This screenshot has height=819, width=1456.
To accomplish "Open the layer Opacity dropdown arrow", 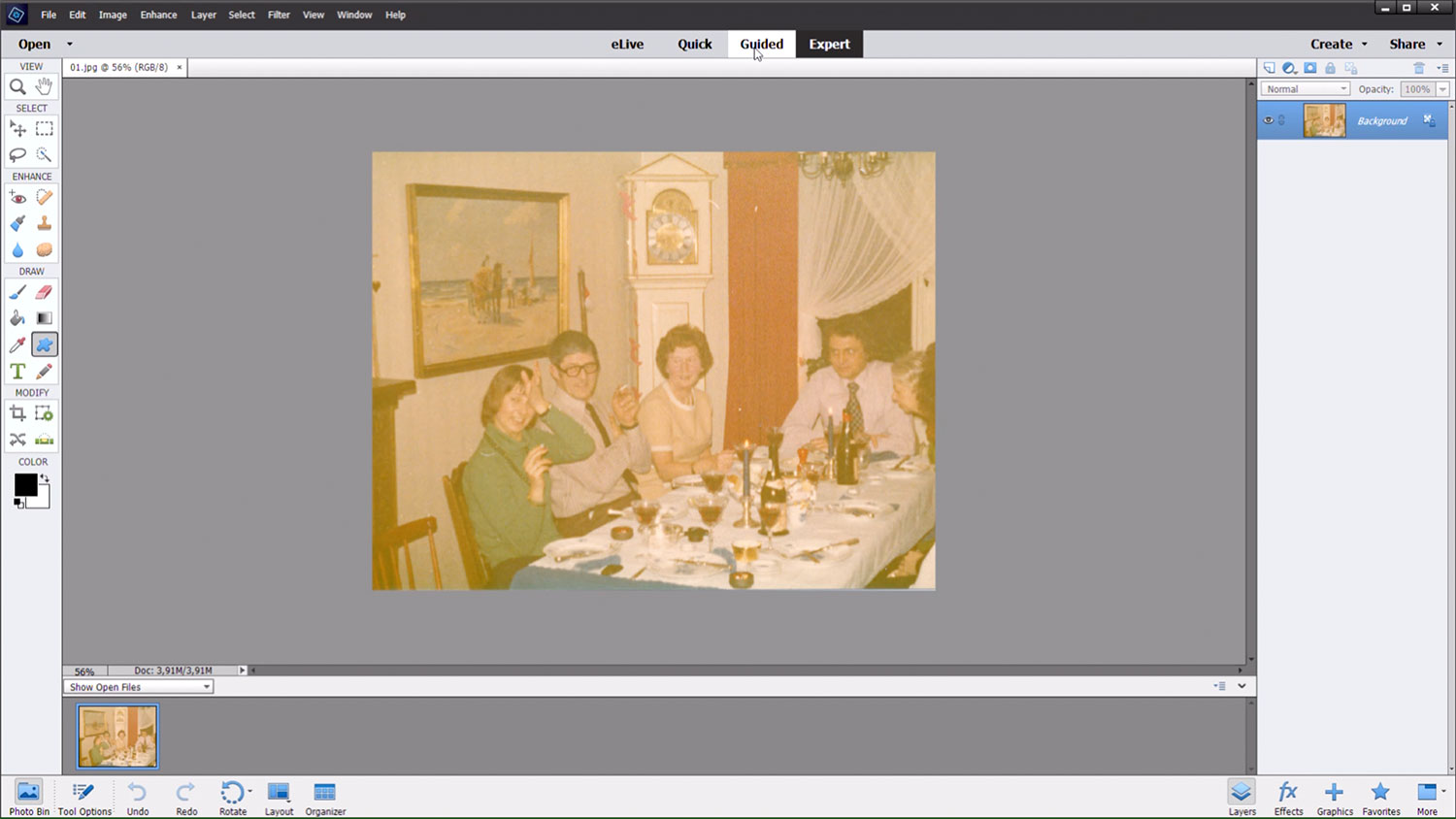I will pyautogui.click(x=1442, y=89).
